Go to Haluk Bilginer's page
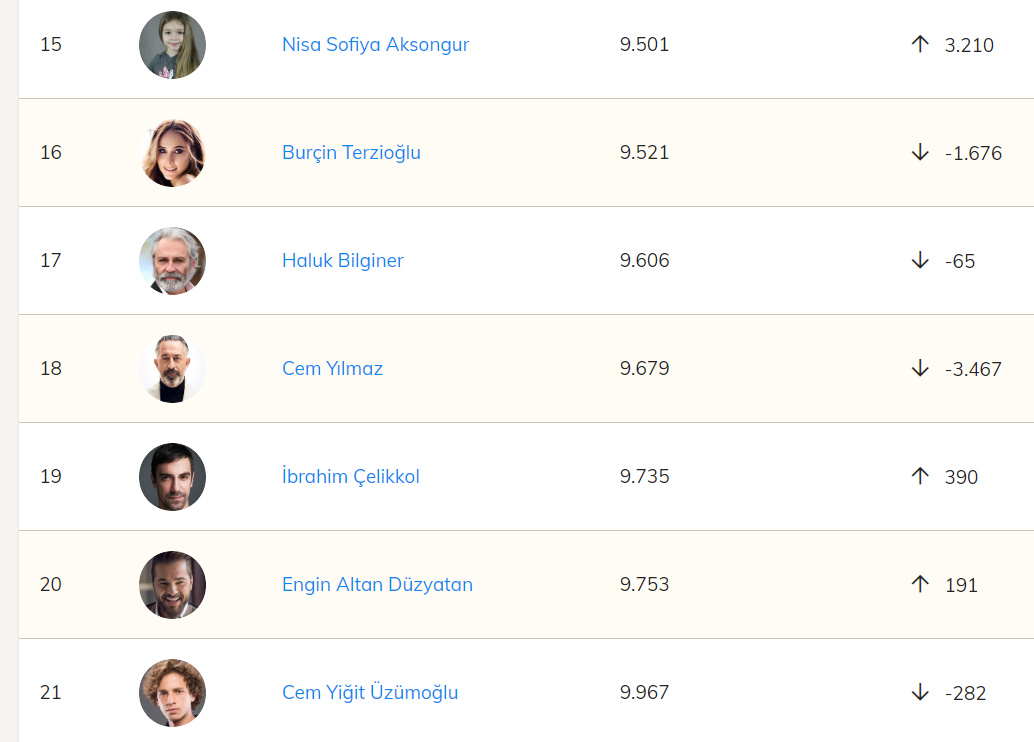Viewport: 1034px width, 742px height. click(x=342, y=261)
